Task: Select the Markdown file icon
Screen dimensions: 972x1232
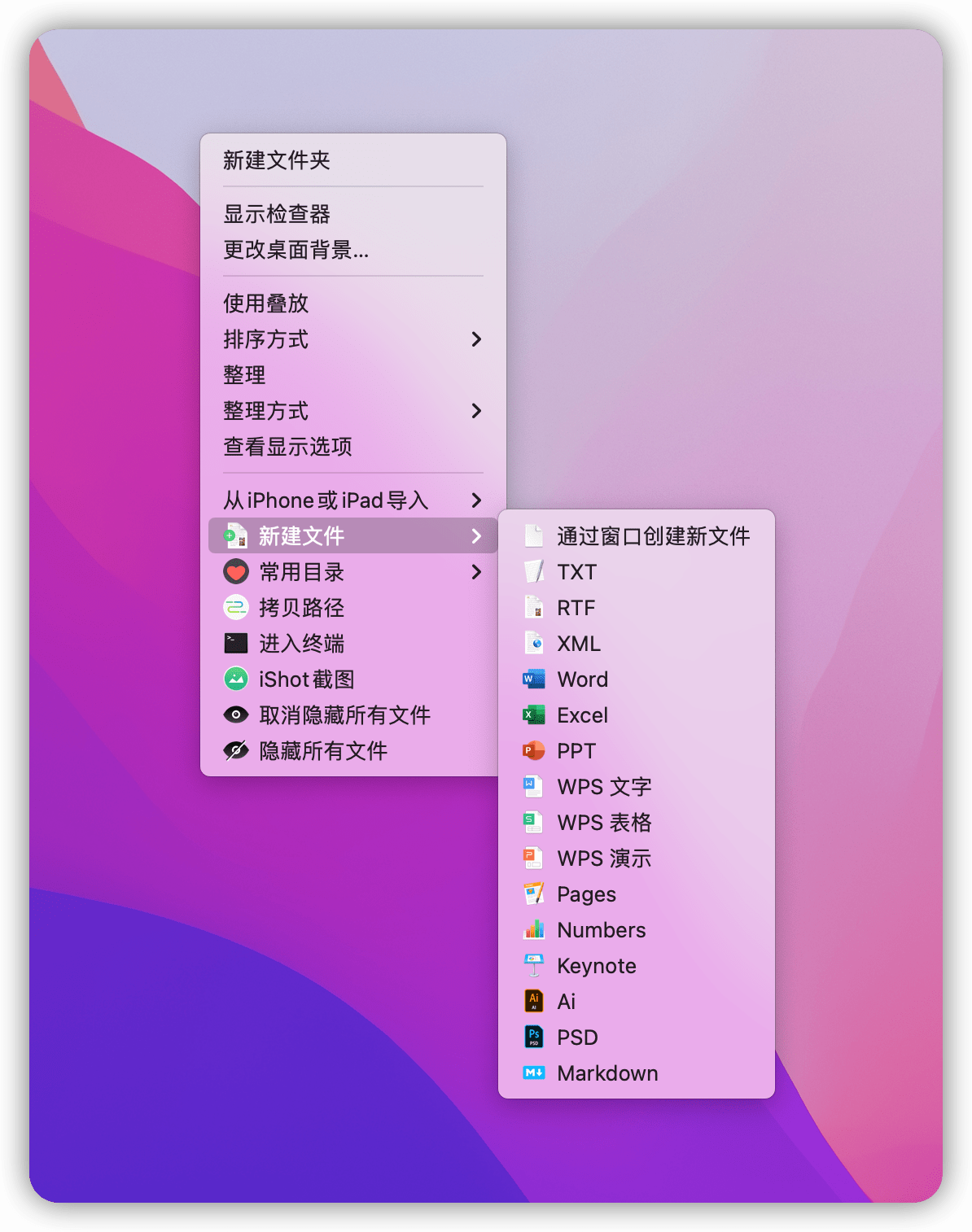Action: (533, 1073)
